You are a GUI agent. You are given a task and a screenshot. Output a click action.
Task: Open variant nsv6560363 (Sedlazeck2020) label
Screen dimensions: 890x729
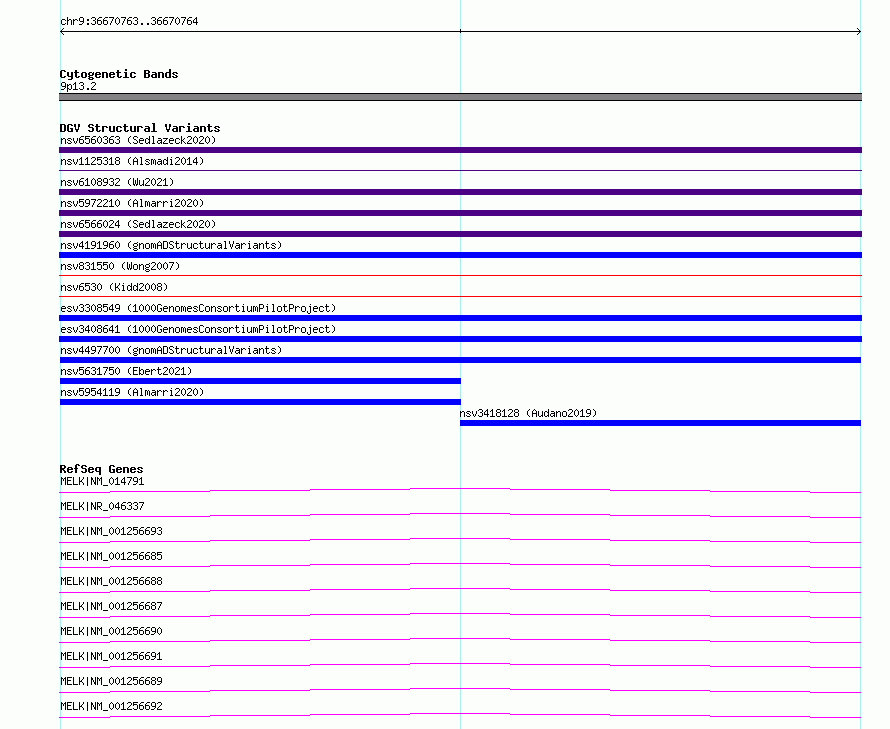tap(138, 140)
